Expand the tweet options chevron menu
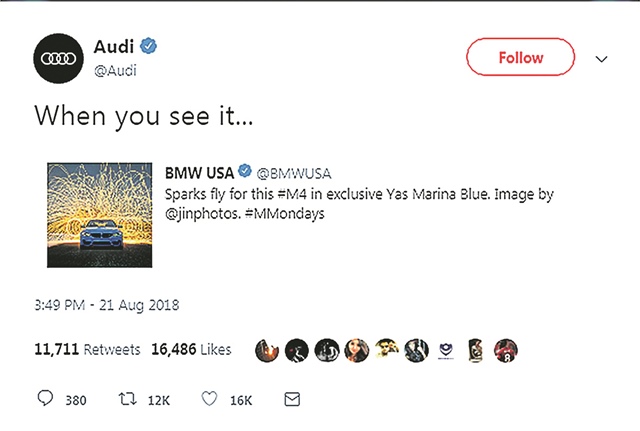Image resolution: width=640 pixels, height=431 pixels. pos(601,60)
